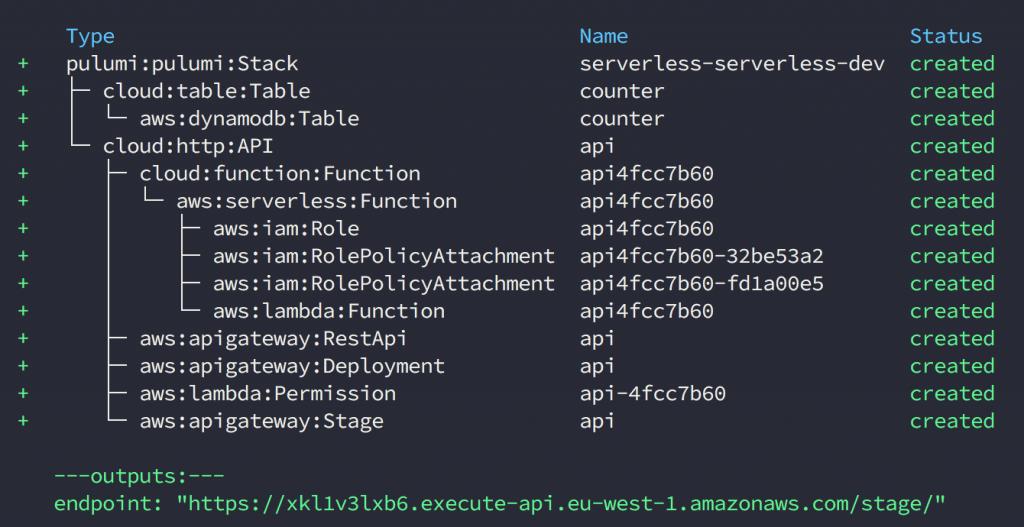
Task: Click the Name column header
Action: tap(603, 37)
